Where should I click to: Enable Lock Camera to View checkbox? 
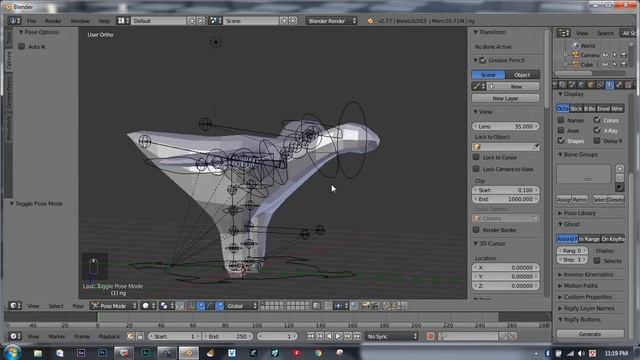(x=476, y=169)
